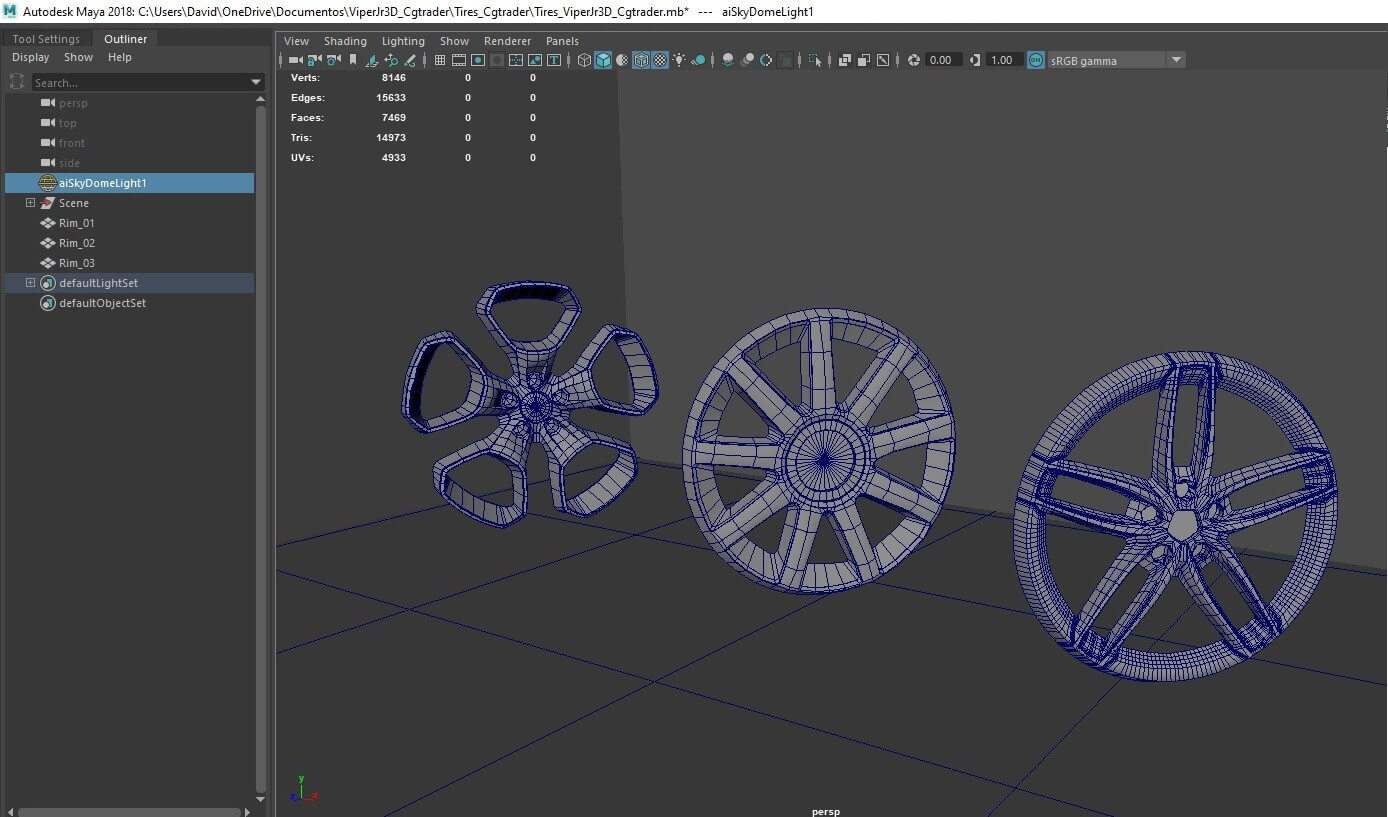Image resolution: width=1388 pixels, height=817 pixels.
Task: Click the Rim_02 mesh icon in Outliner
Action: 47,243
